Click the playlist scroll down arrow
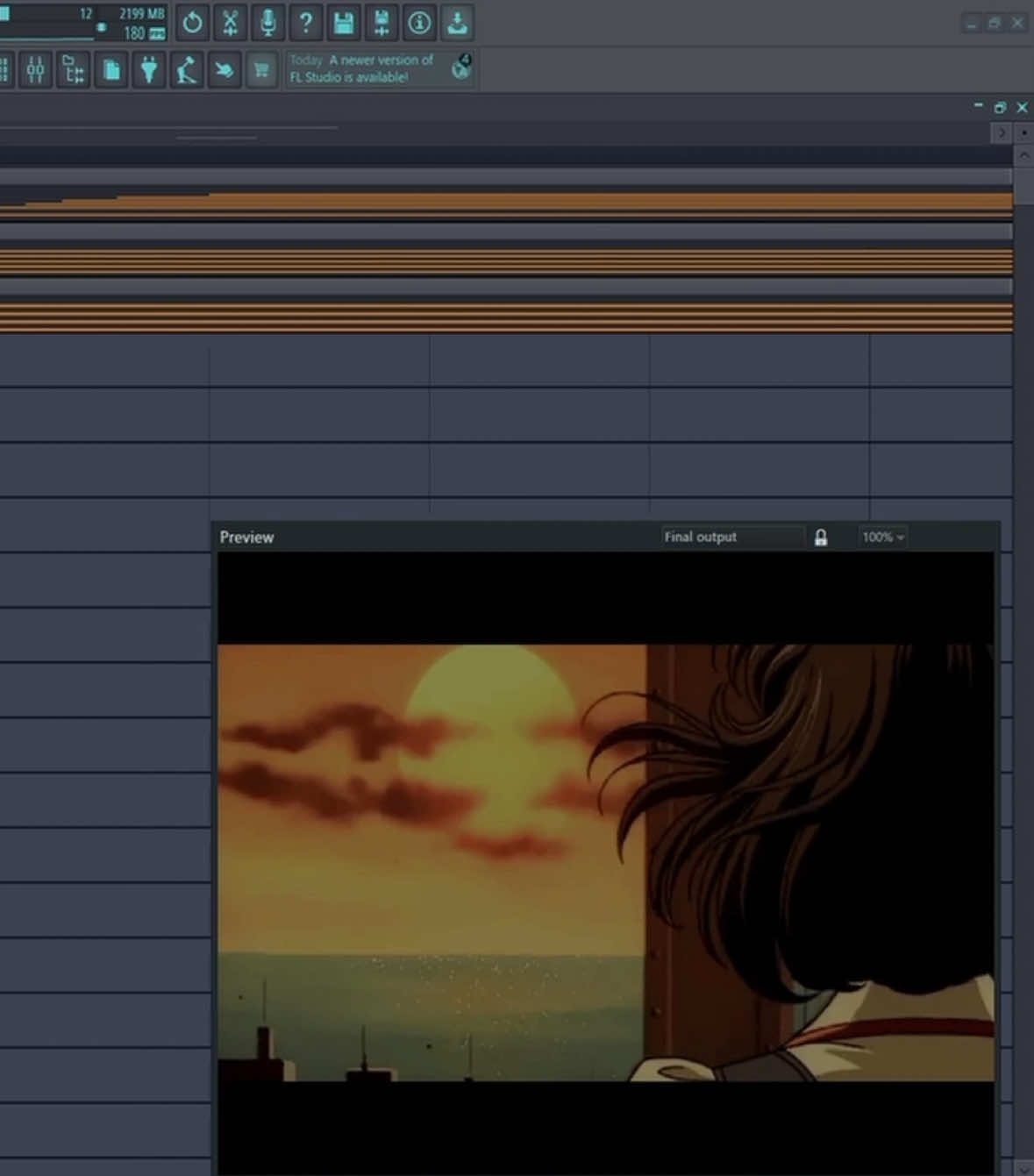Viewport: 1034px width, 1176px height. (1023, 1167)
